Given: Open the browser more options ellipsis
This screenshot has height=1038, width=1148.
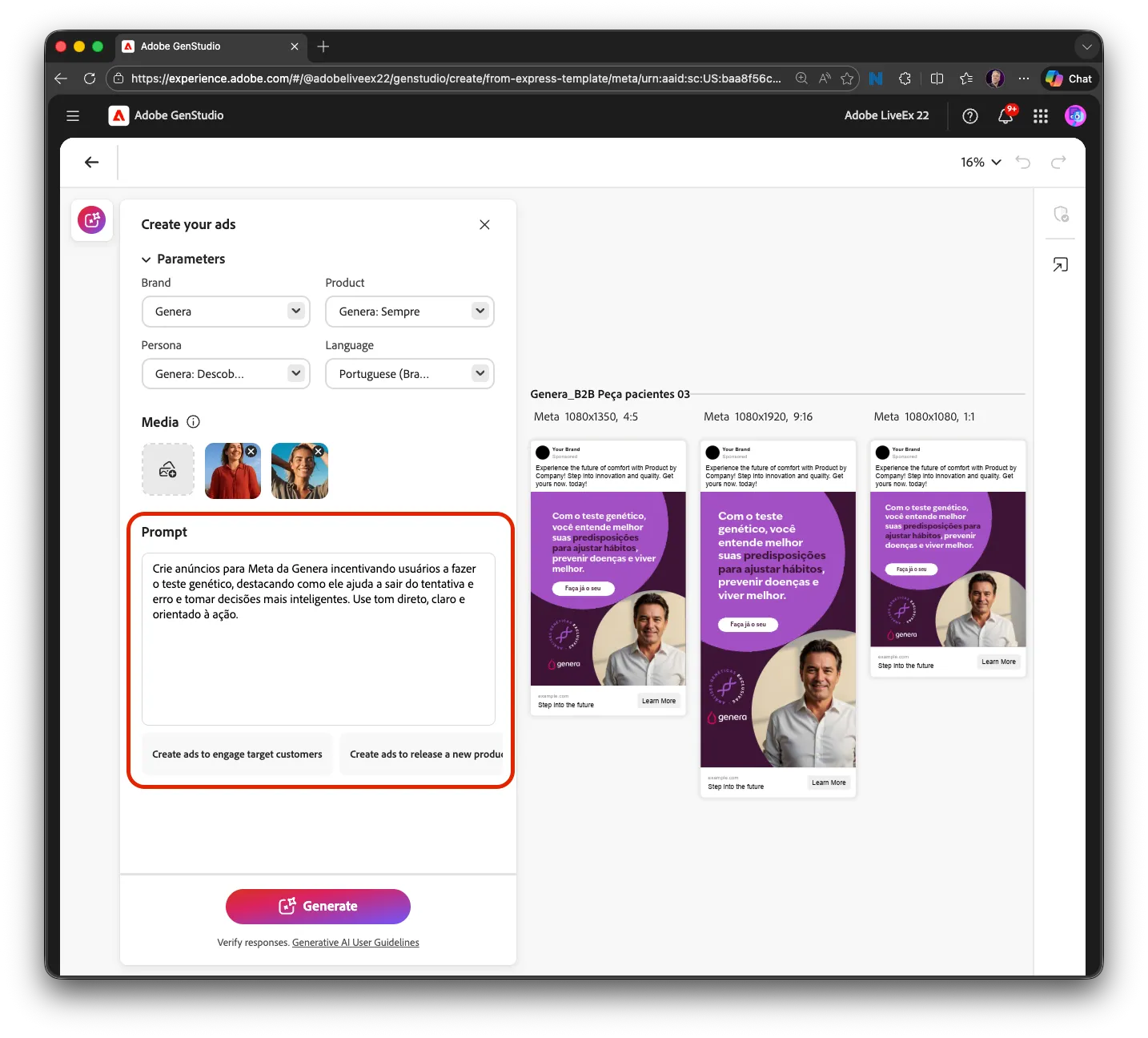Looking at the screenshot, I should pyautogui.click(x=1024, y=78).
